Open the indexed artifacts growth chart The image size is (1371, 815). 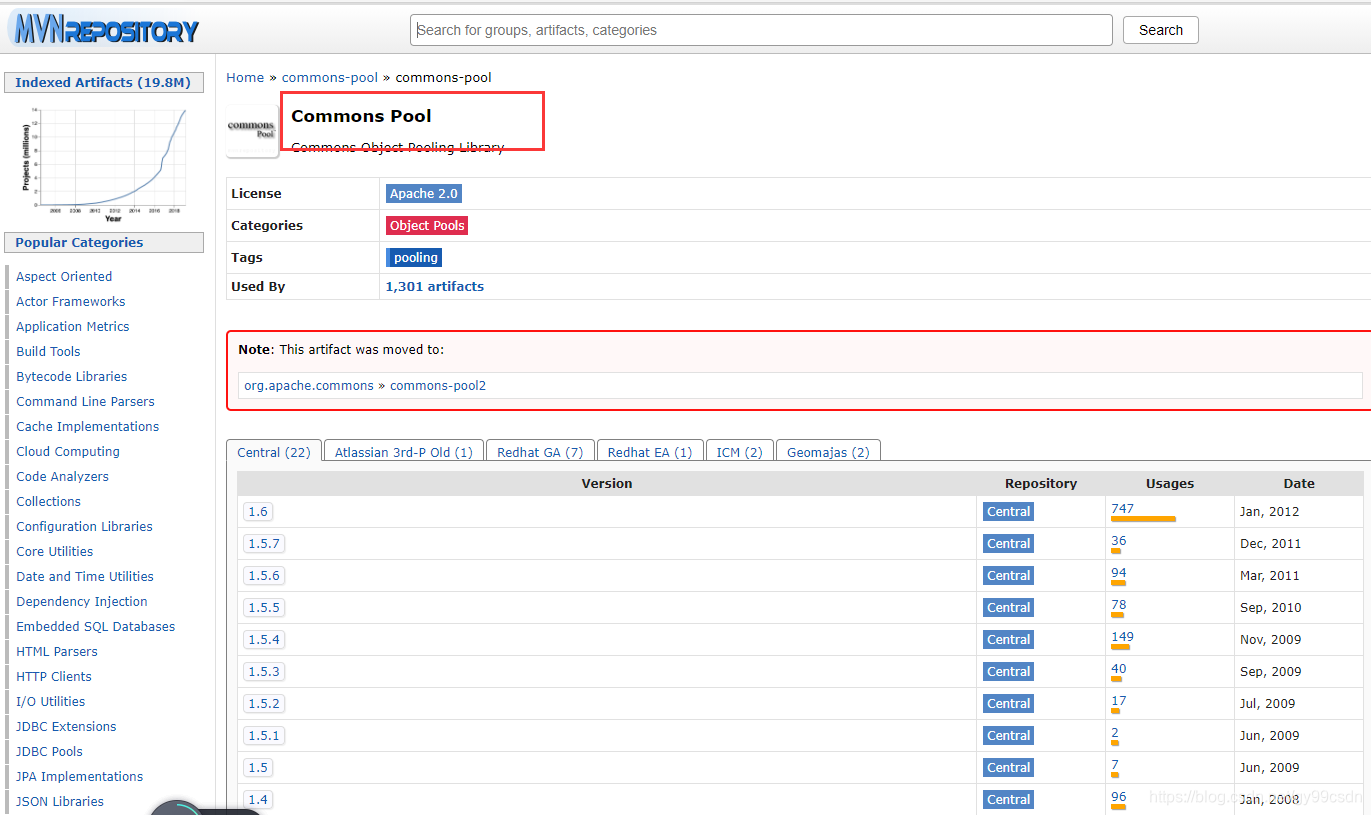(104, 163)
